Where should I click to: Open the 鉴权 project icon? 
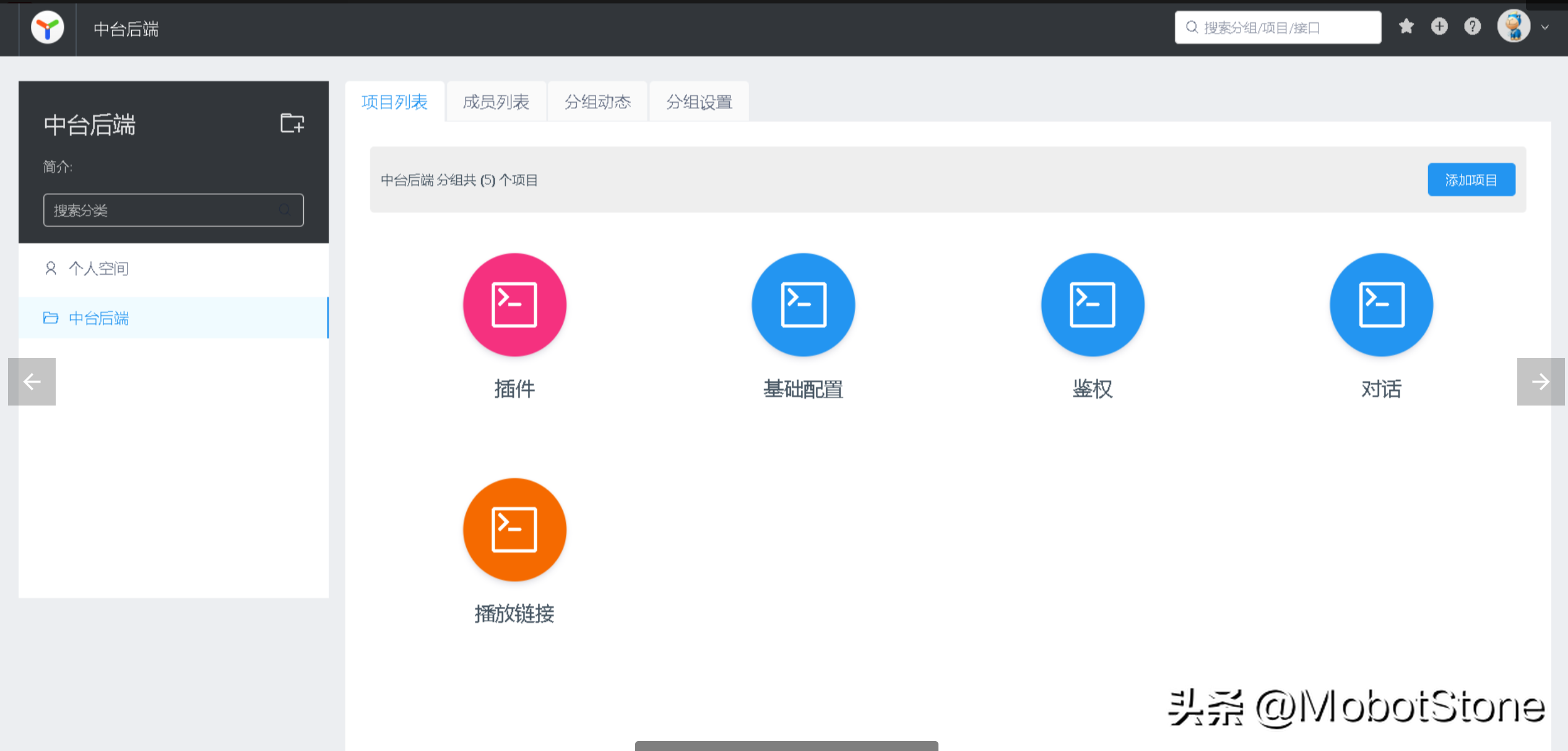coord(1092,305)
